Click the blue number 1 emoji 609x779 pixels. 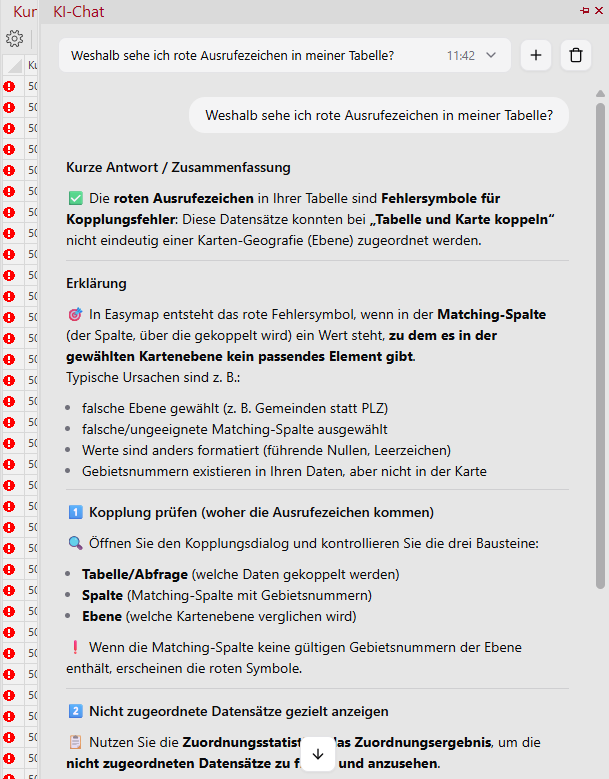[x=76, y=512]
